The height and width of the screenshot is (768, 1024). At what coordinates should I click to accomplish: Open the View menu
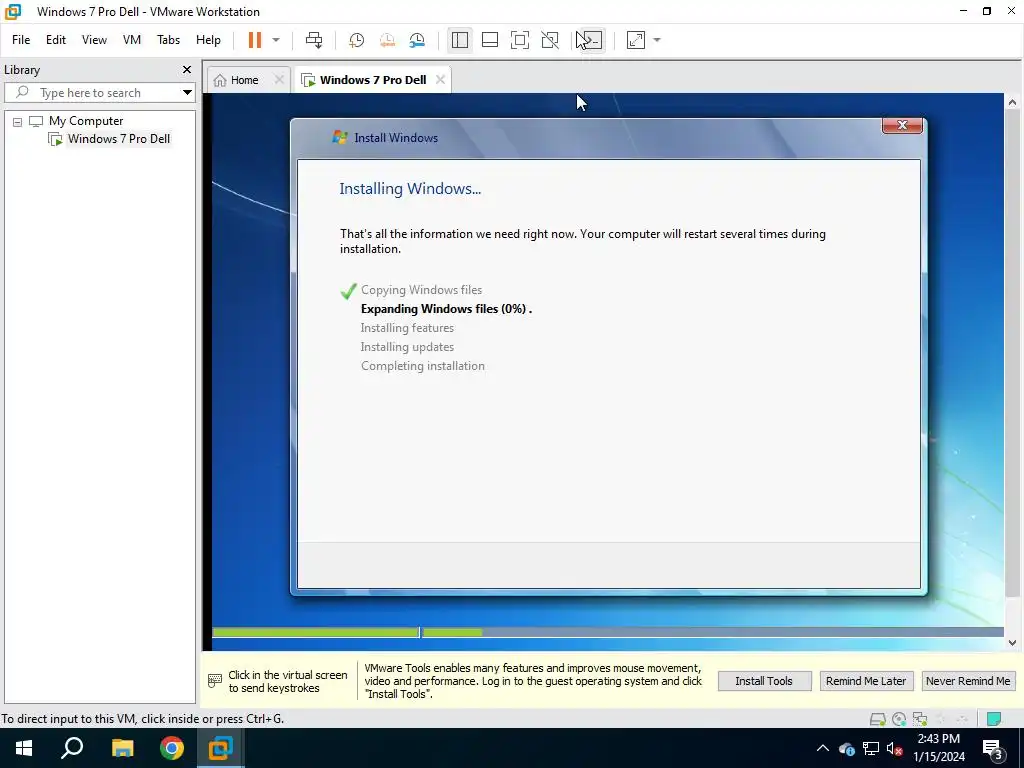click(94, 40)
